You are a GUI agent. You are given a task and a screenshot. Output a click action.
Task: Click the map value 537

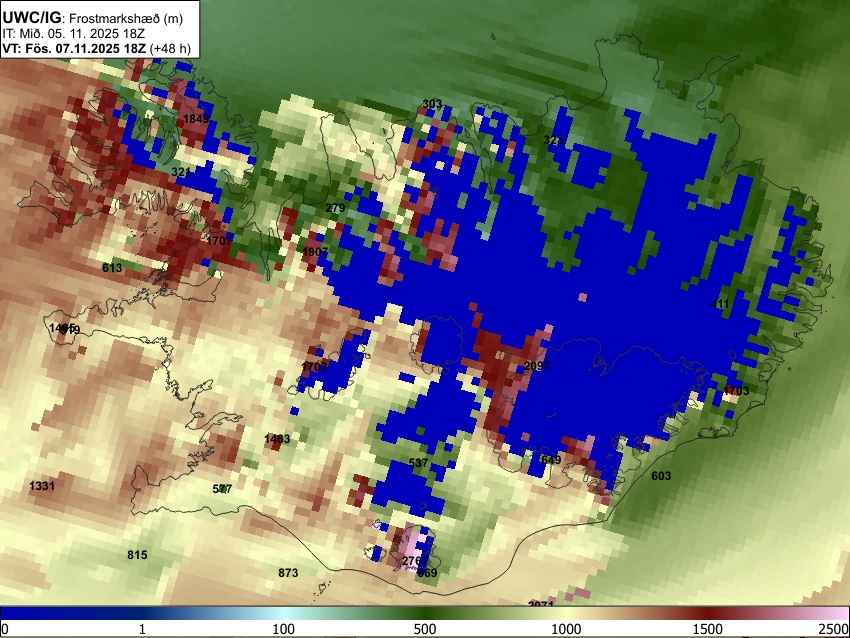pyautogui.click(x=418, y=463)
